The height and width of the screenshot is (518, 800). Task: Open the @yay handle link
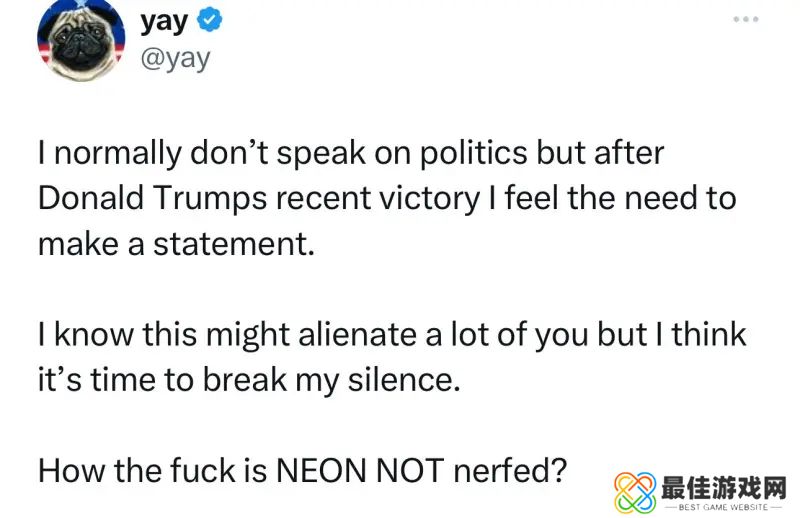click(176, 57)
